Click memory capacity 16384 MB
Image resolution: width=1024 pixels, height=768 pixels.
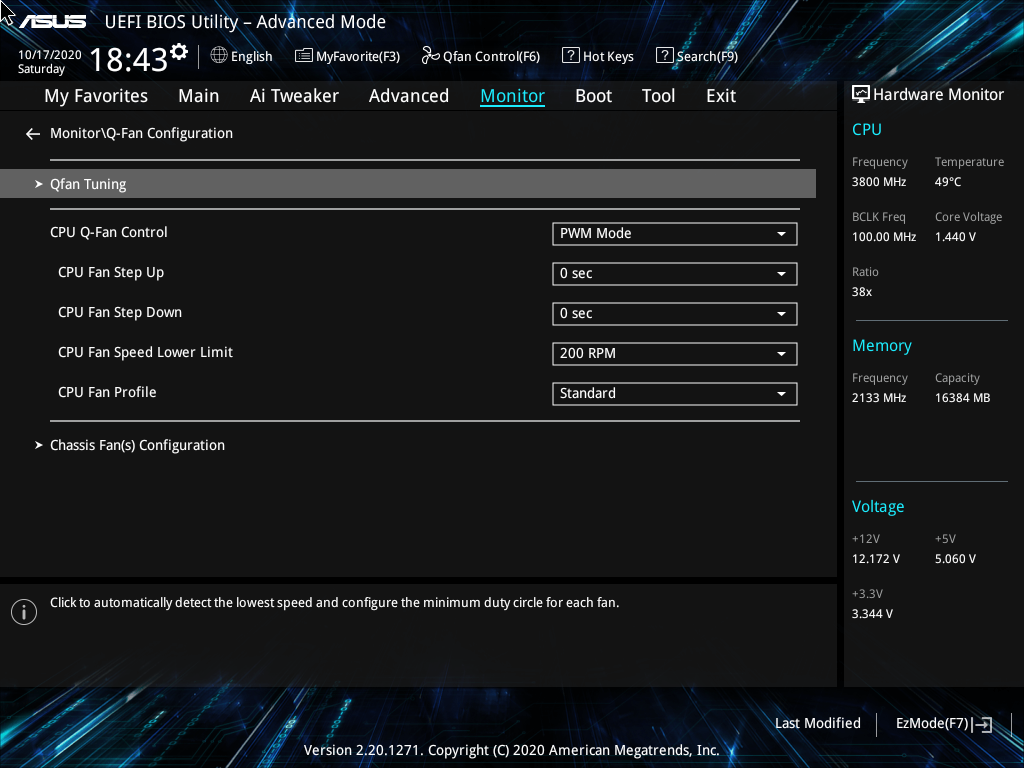coord(962,398)
